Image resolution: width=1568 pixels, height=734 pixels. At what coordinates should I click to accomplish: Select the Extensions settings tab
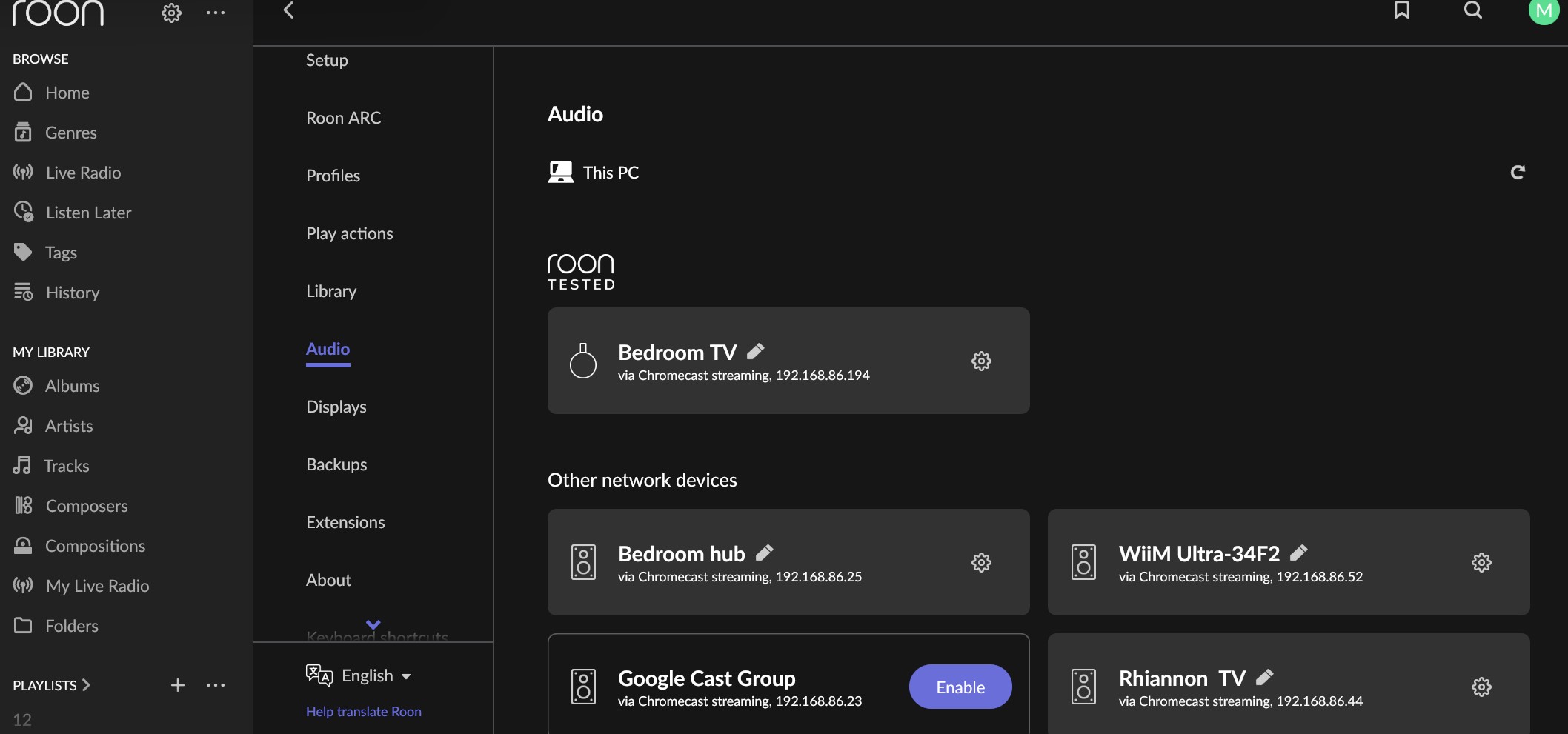click(x=345, y=522)
